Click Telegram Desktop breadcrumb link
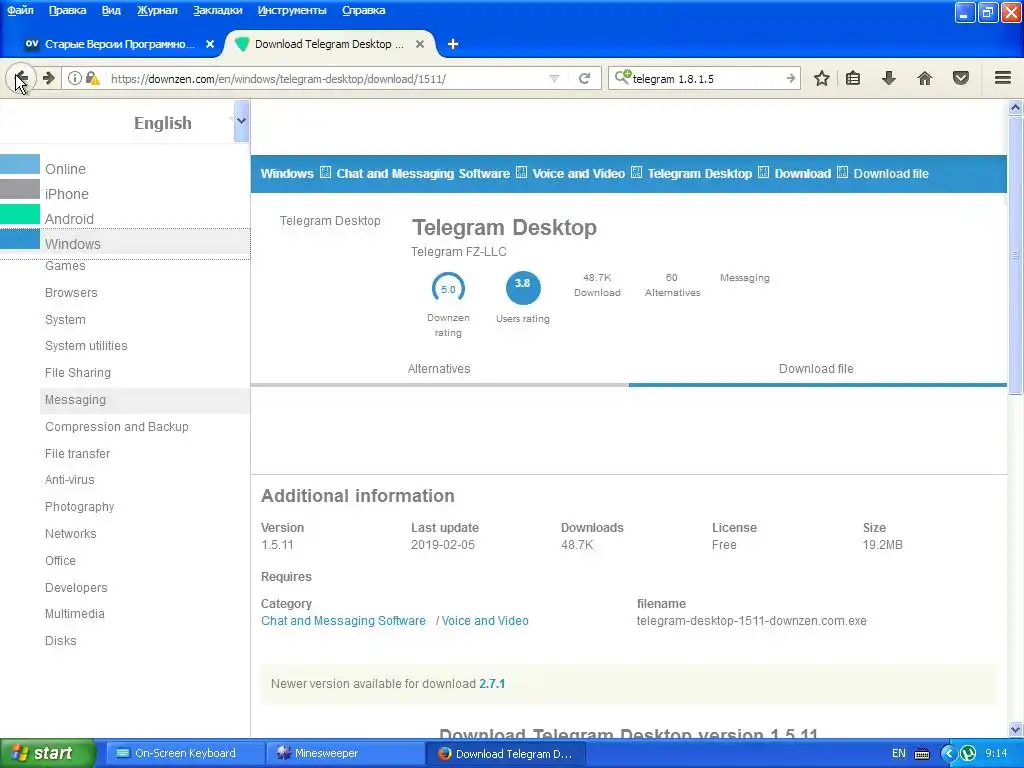The width and height of the screenshot is (1024, 768). (x=699, y=174)
